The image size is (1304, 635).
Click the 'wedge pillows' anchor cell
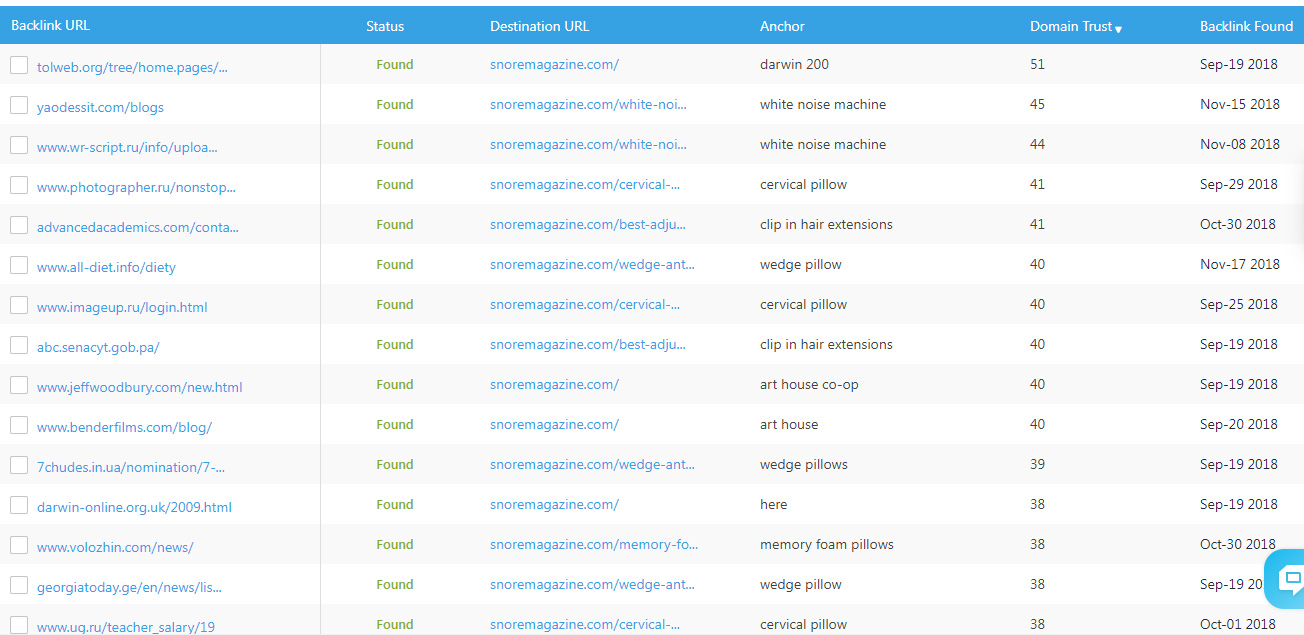(804, 464)
